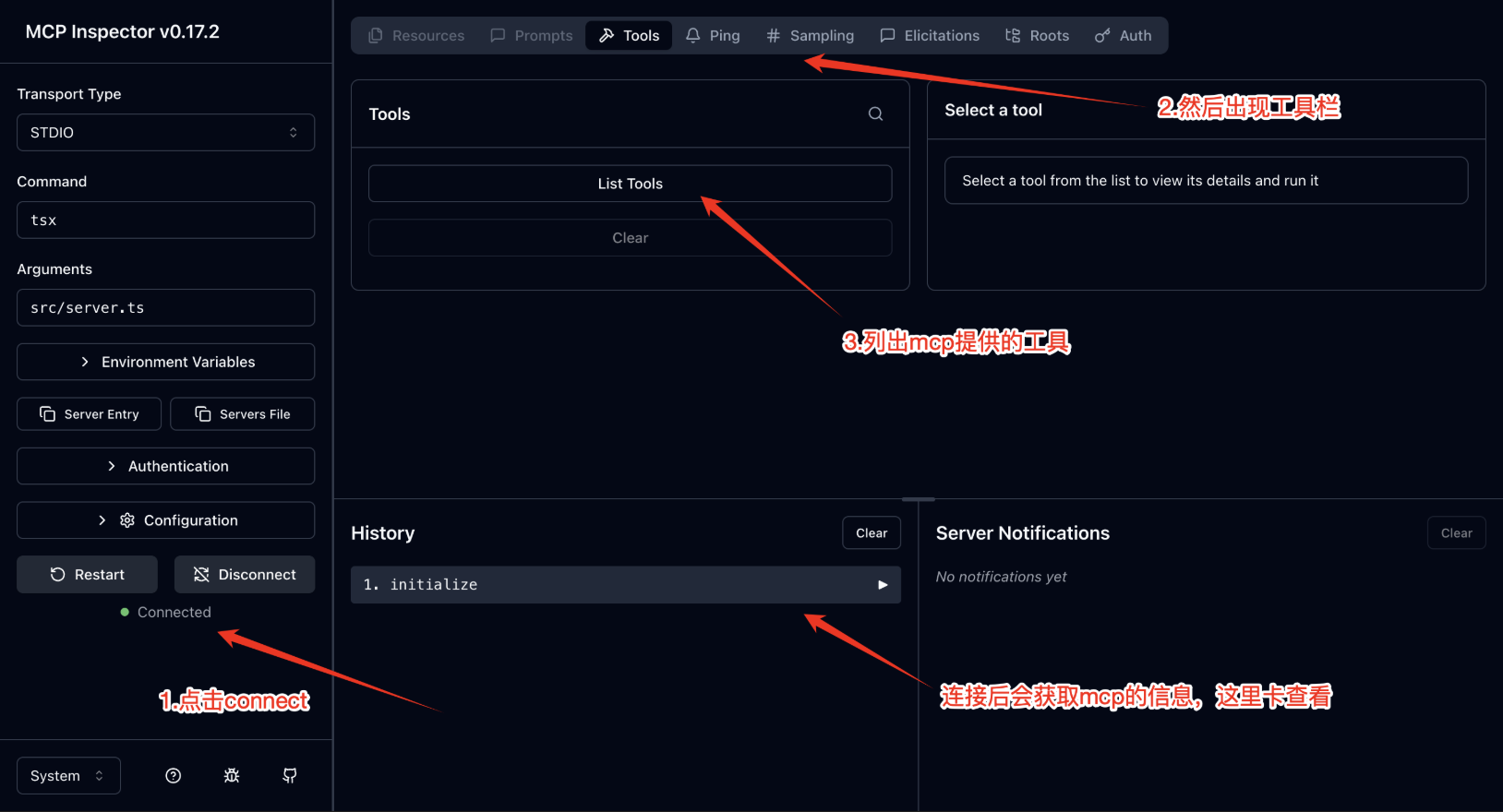Click the Disconnect button
This screenshot has height=812, width=1503.
245,575
